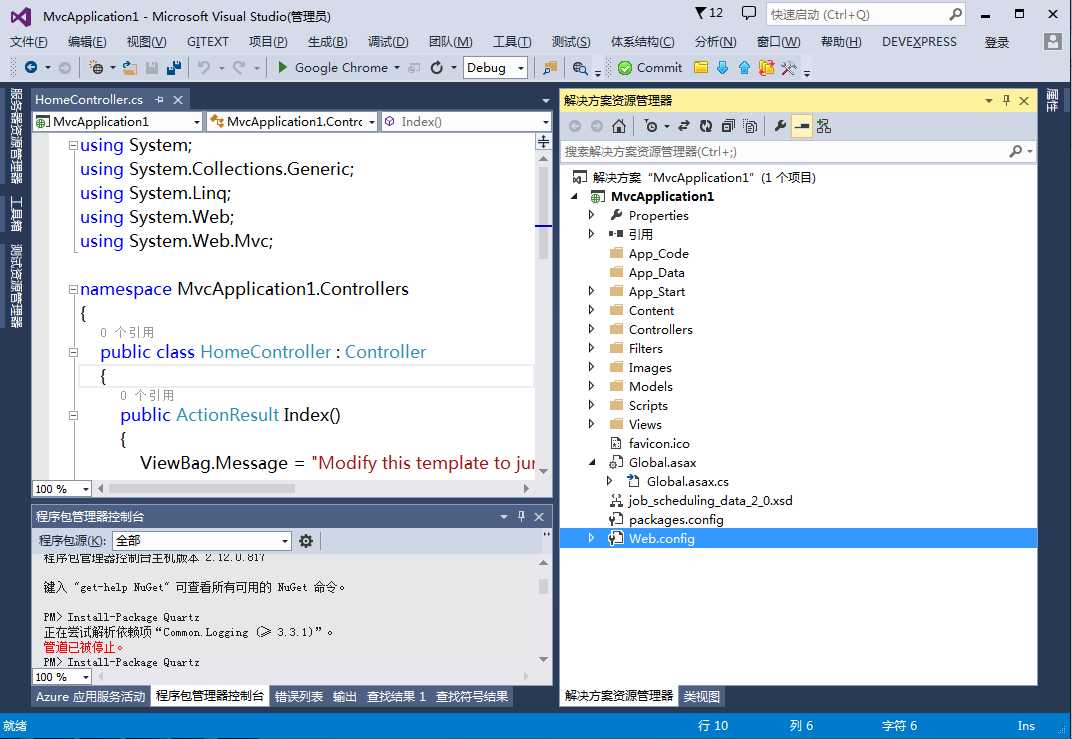
Task: Collapse the HomeController class outlining box
Action: 73,353
